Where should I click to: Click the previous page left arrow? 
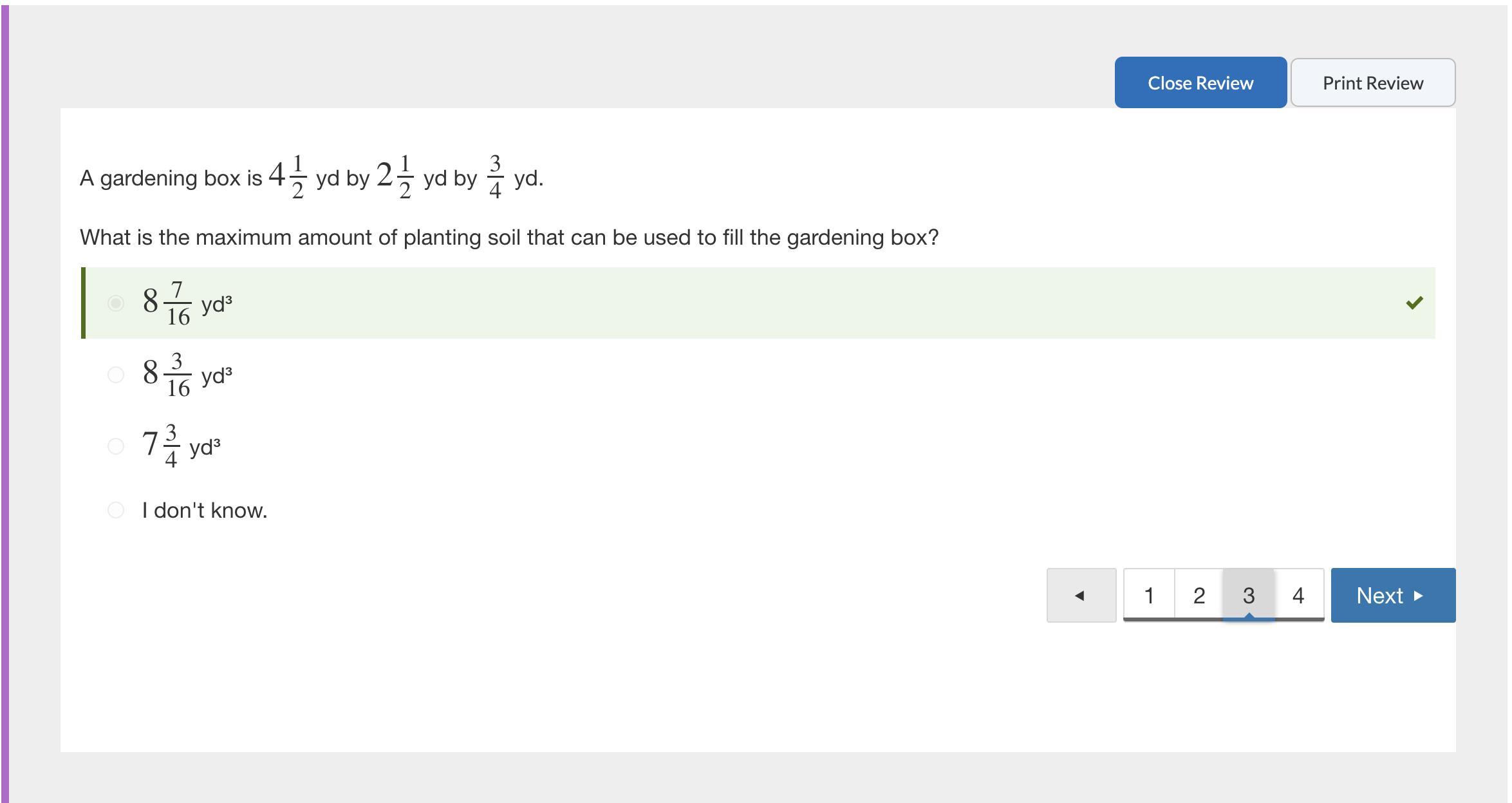1081,596
